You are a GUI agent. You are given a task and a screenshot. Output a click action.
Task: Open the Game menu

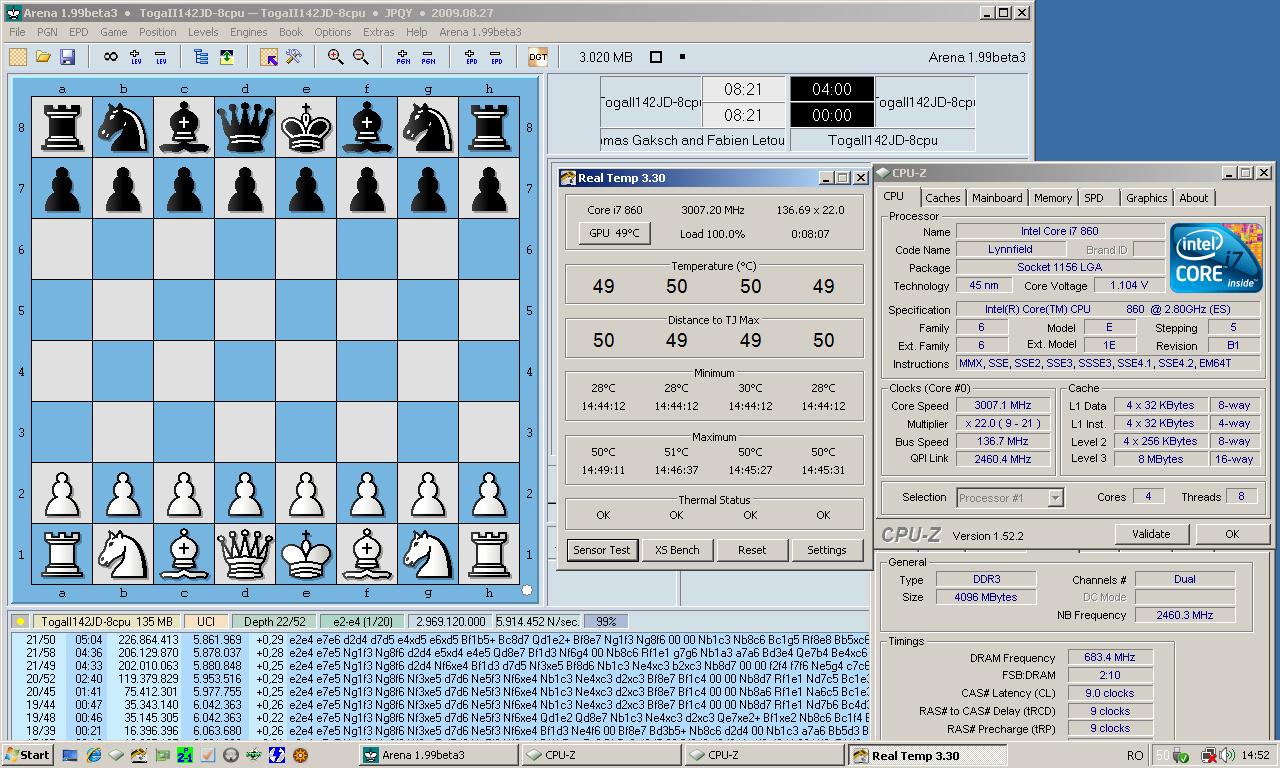coord(113,32)
